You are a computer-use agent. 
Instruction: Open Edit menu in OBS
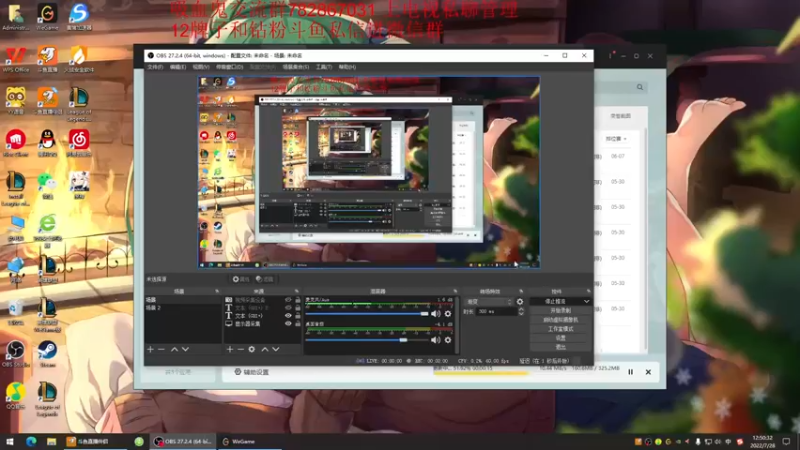pos(178,67)
